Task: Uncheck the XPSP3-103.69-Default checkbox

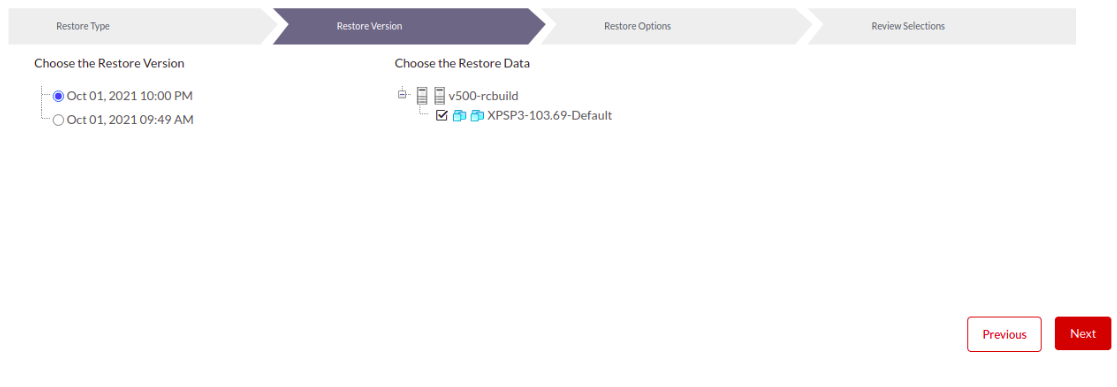Action: pos(441,115)
